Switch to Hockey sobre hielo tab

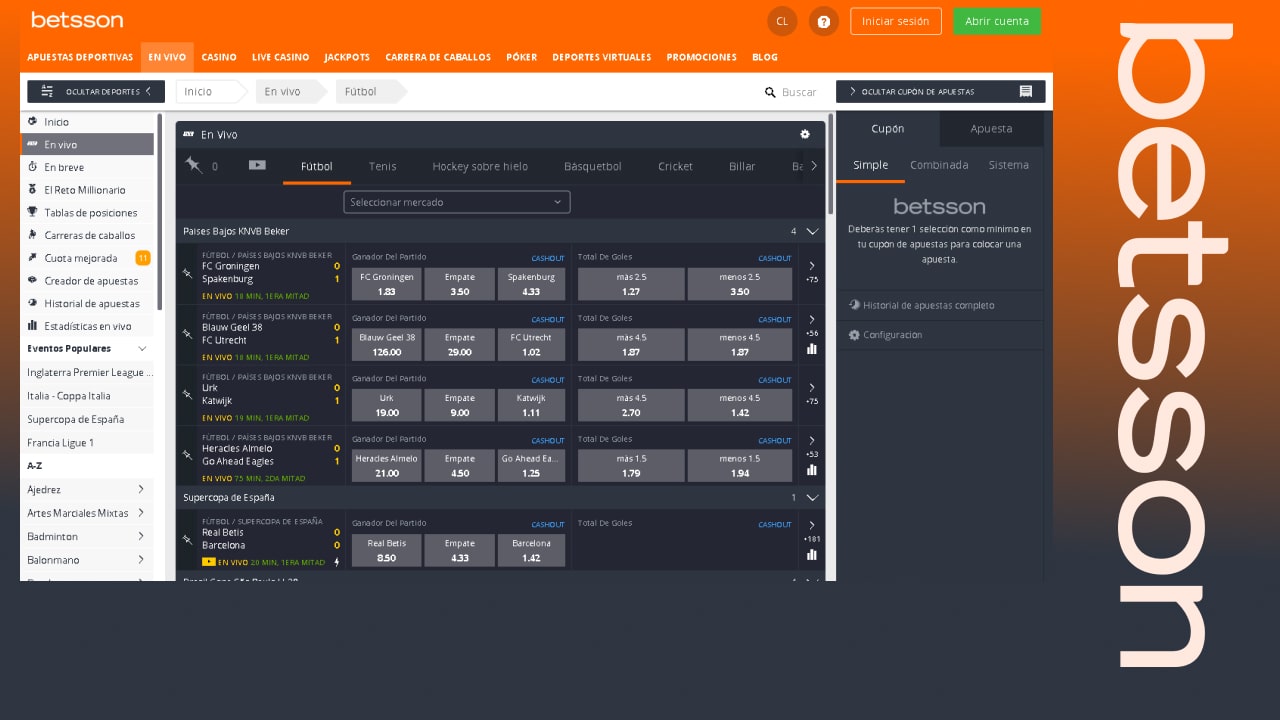(480, 166)
